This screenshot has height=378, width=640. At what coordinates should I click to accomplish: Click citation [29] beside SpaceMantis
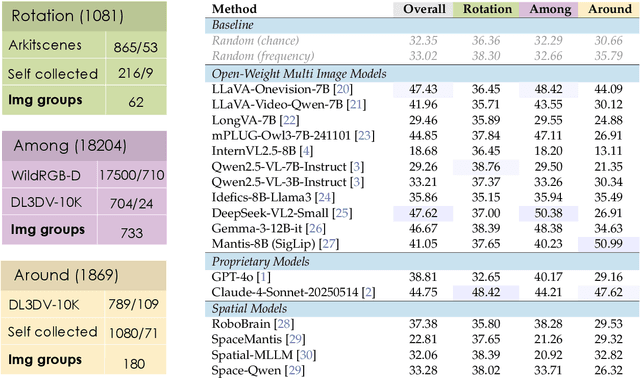pos(296,340)
